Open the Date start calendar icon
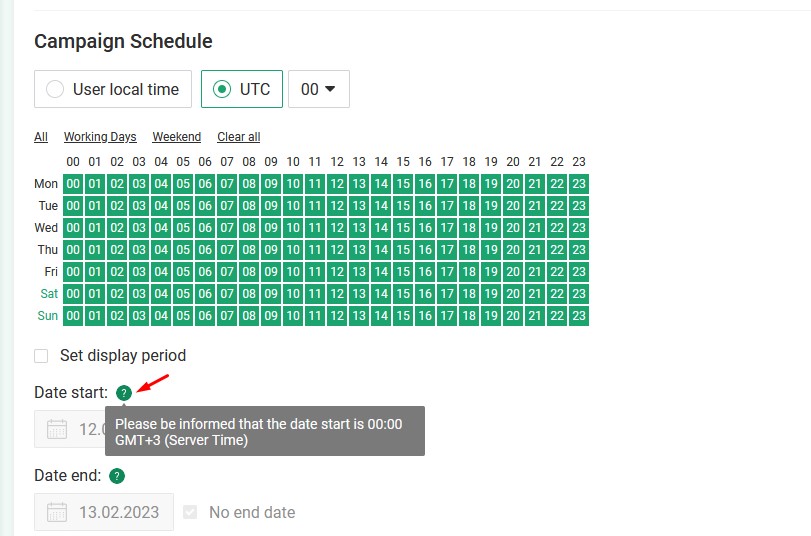 click(x=57, y=429)
